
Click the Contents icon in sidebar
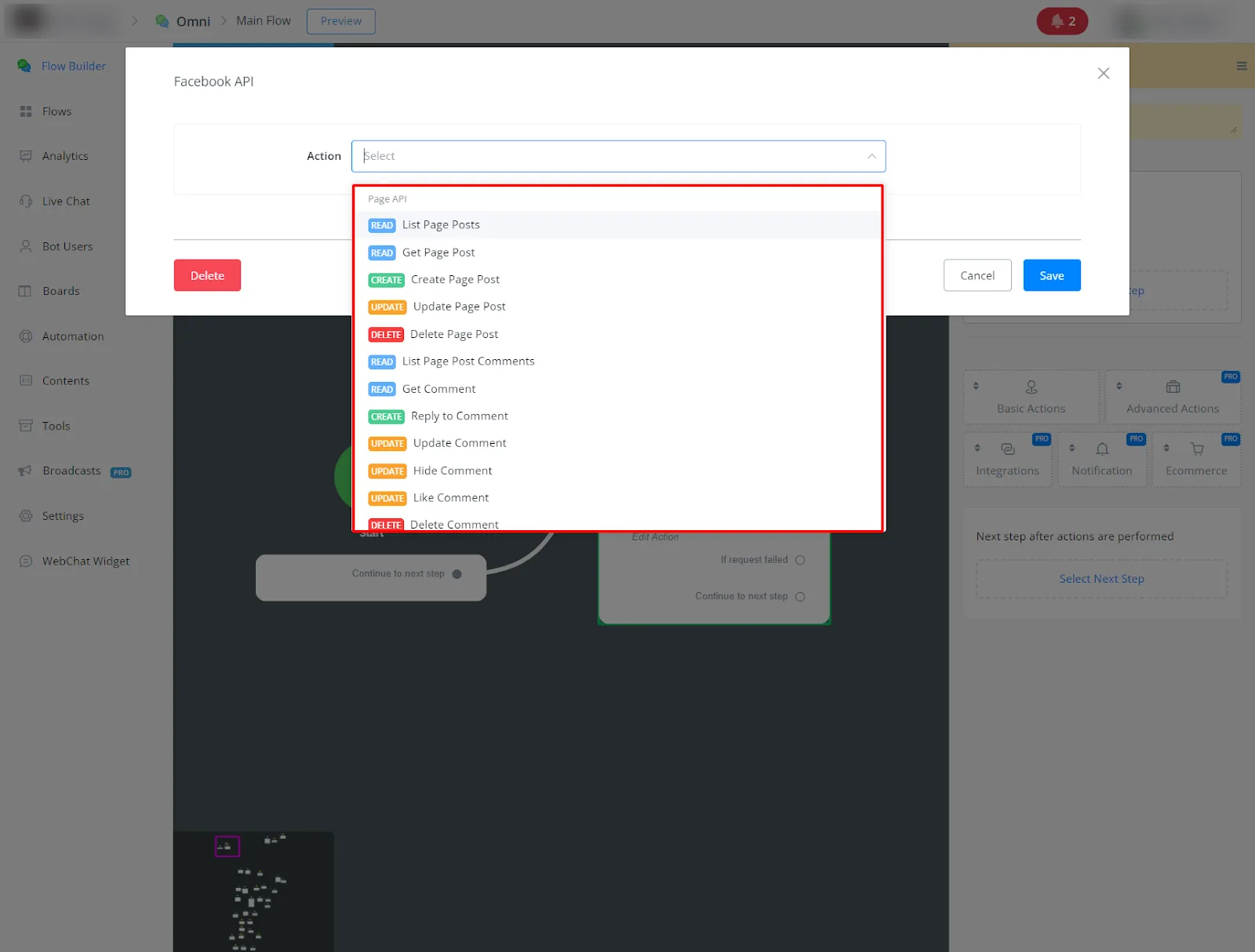pyautogui.click(x=26, y=381)
